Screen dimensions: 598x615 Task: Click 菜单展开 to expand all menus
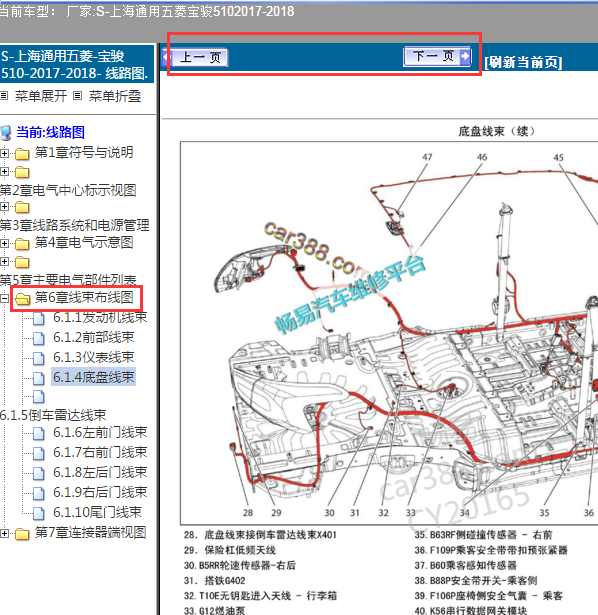[41, 96]
